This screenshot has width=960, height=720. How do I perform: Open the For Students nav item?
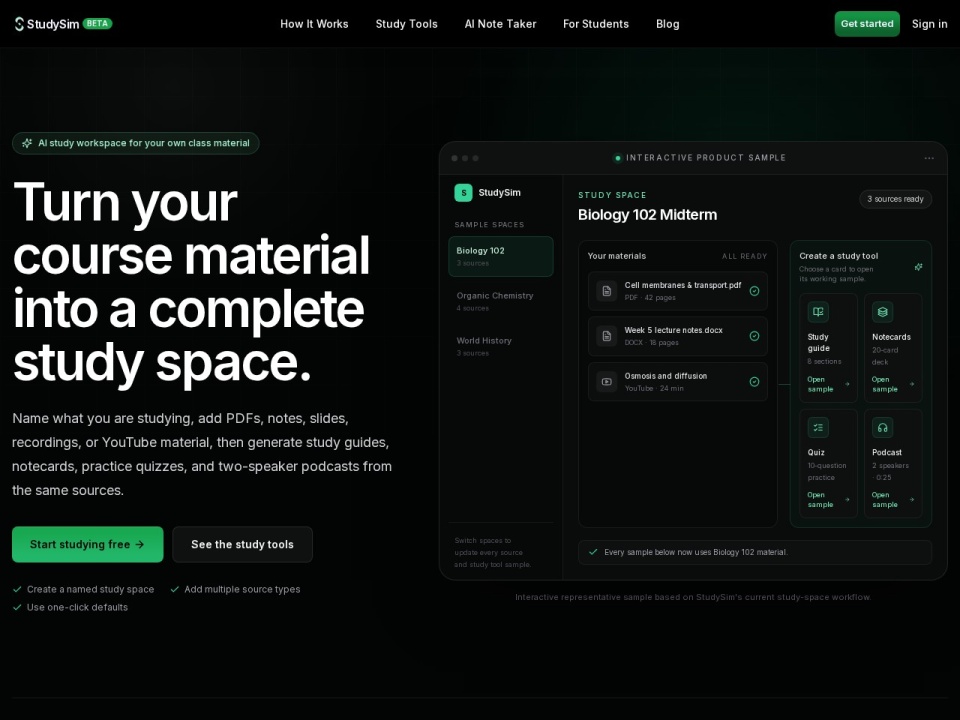(x=596, y=24)
